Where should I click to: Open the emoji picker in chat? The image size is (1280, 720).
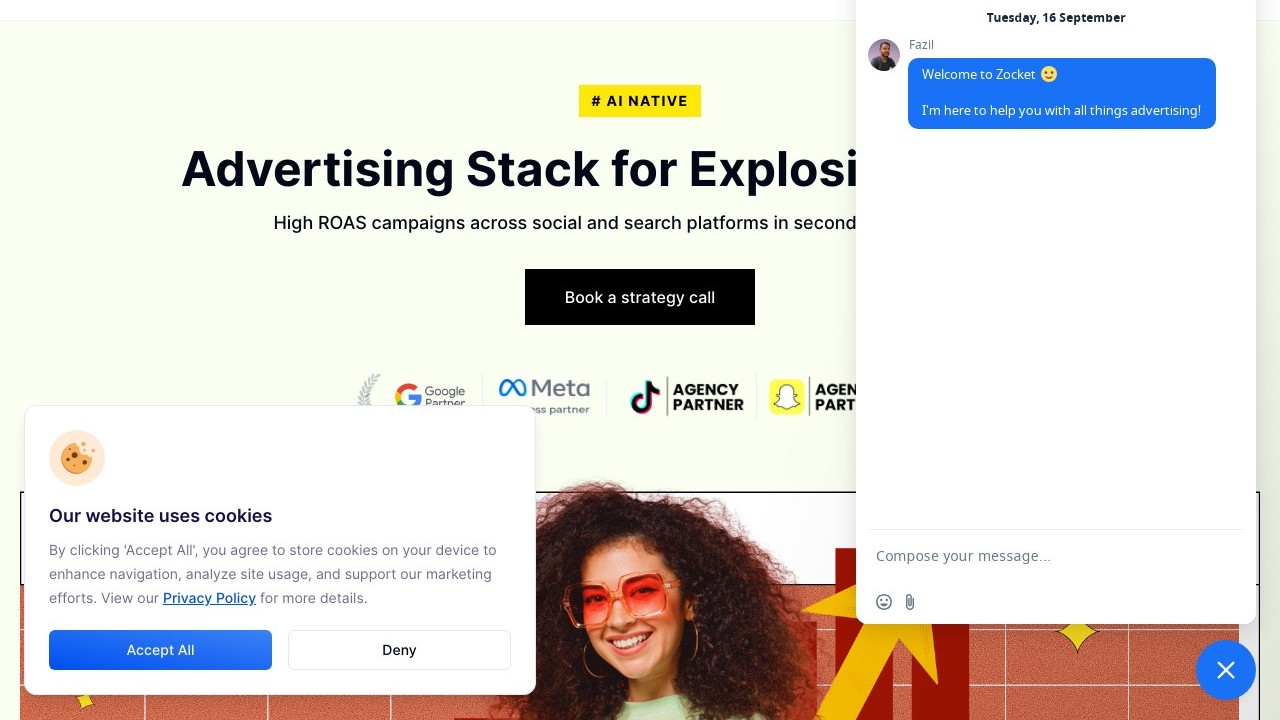[884, 602]
